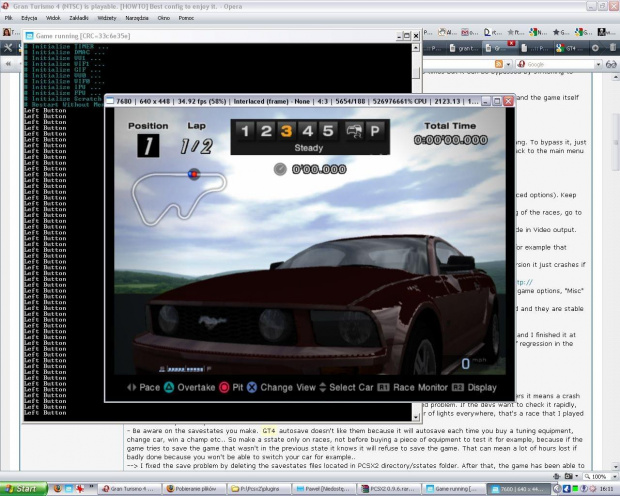Viewport: 620px width, 496px height.
Task: Click the console scrollbar down arrow
Action: tap(416, 417)
